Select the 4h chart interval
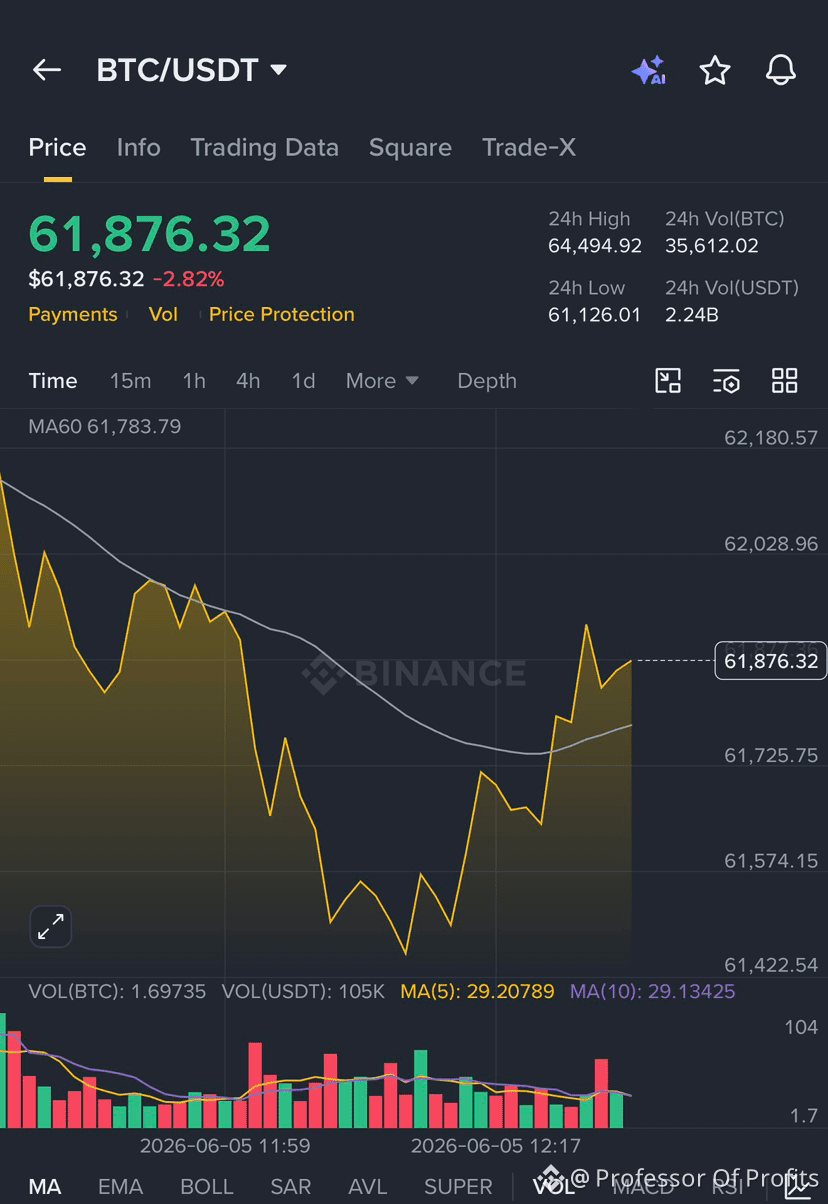Image resolution: width=828 pixels, height=1204 pixels. [248, 381]
